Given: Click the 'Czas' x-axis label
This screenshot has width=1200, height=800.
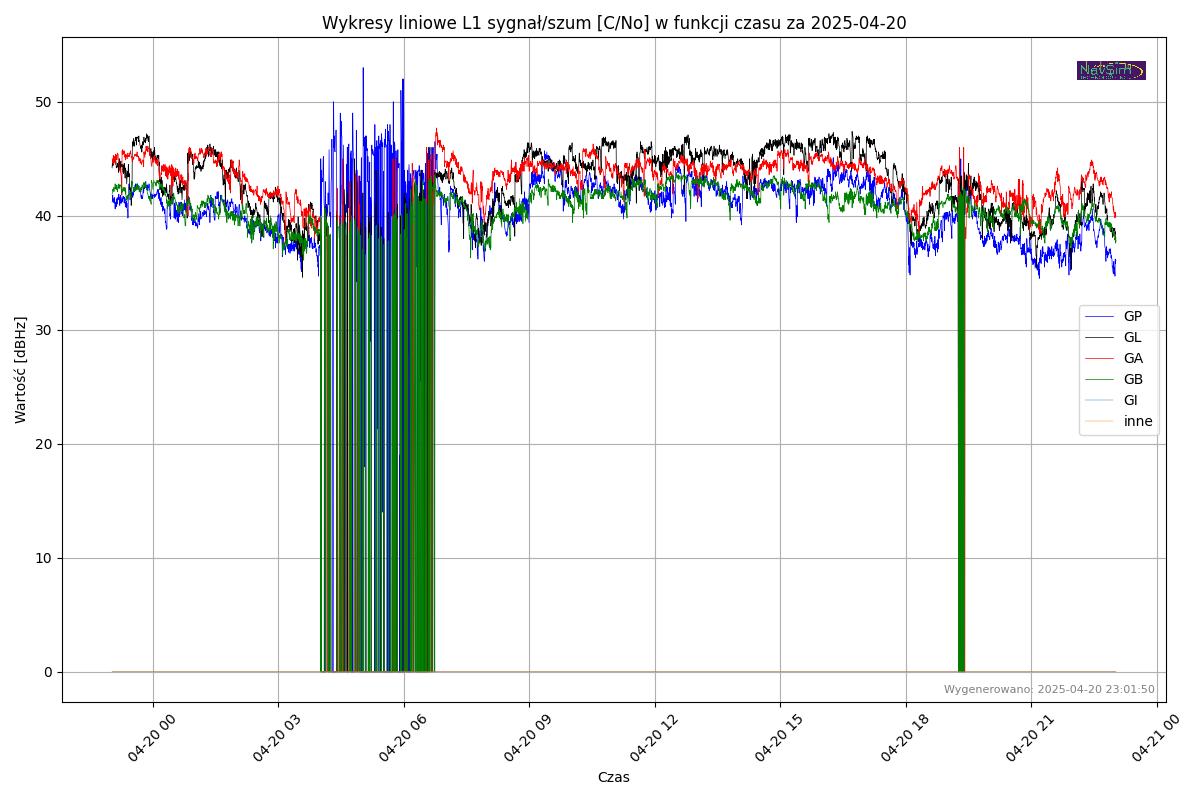Looking at the screenshot, I should pos(613,777).
